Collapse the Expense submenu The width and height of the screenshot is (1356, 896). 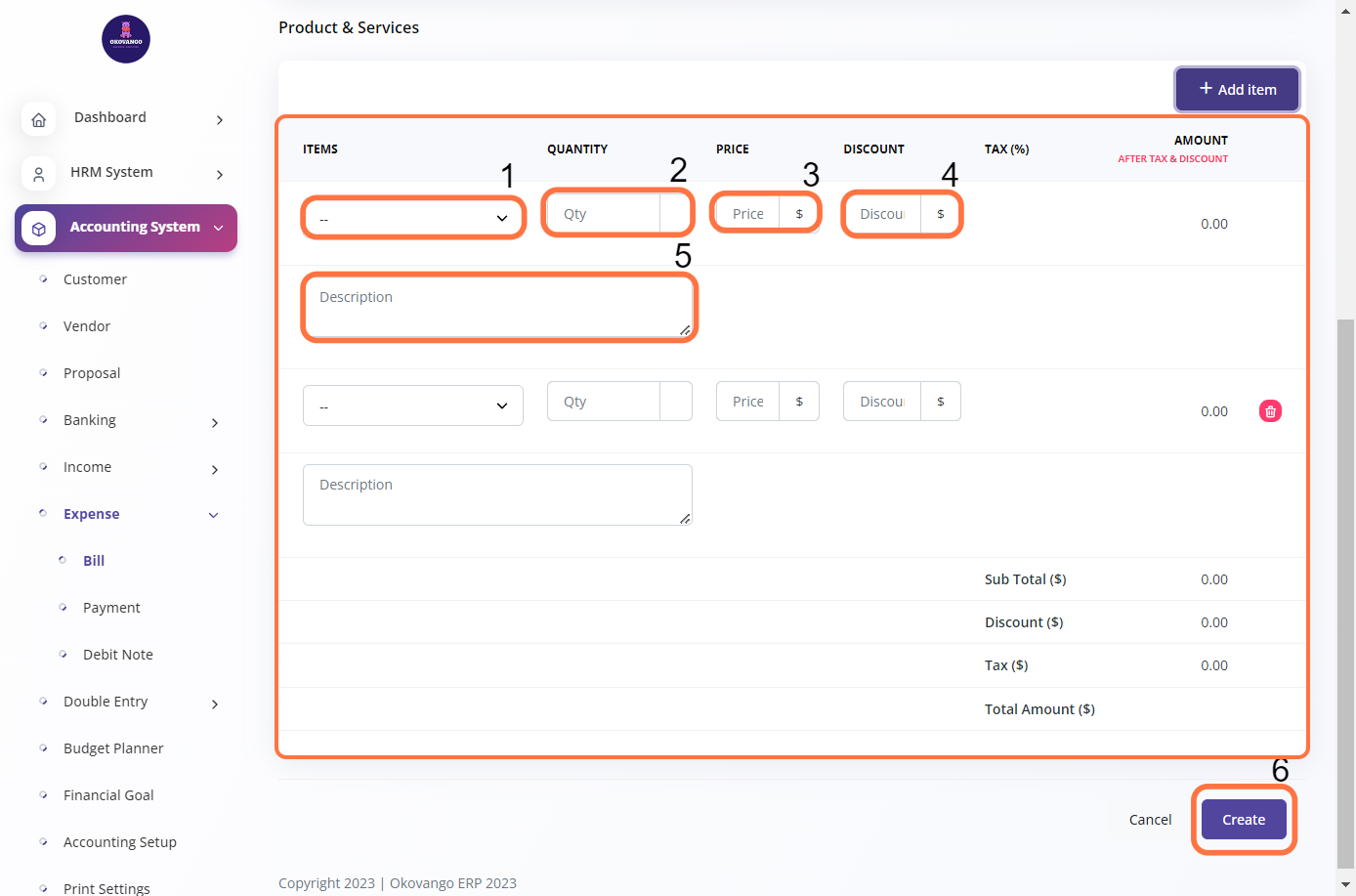(x=213, y=515)
